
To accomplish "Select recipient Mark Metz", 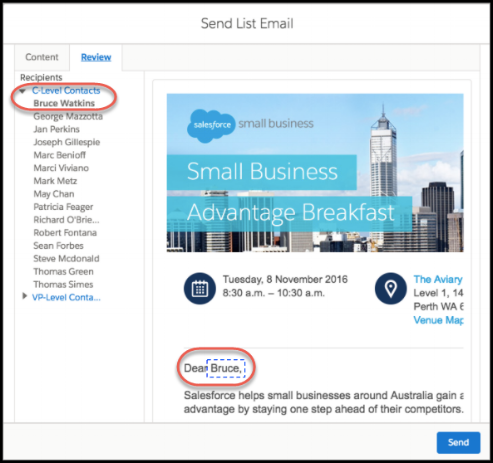I will pyautogui.click(x=55, y=181).
